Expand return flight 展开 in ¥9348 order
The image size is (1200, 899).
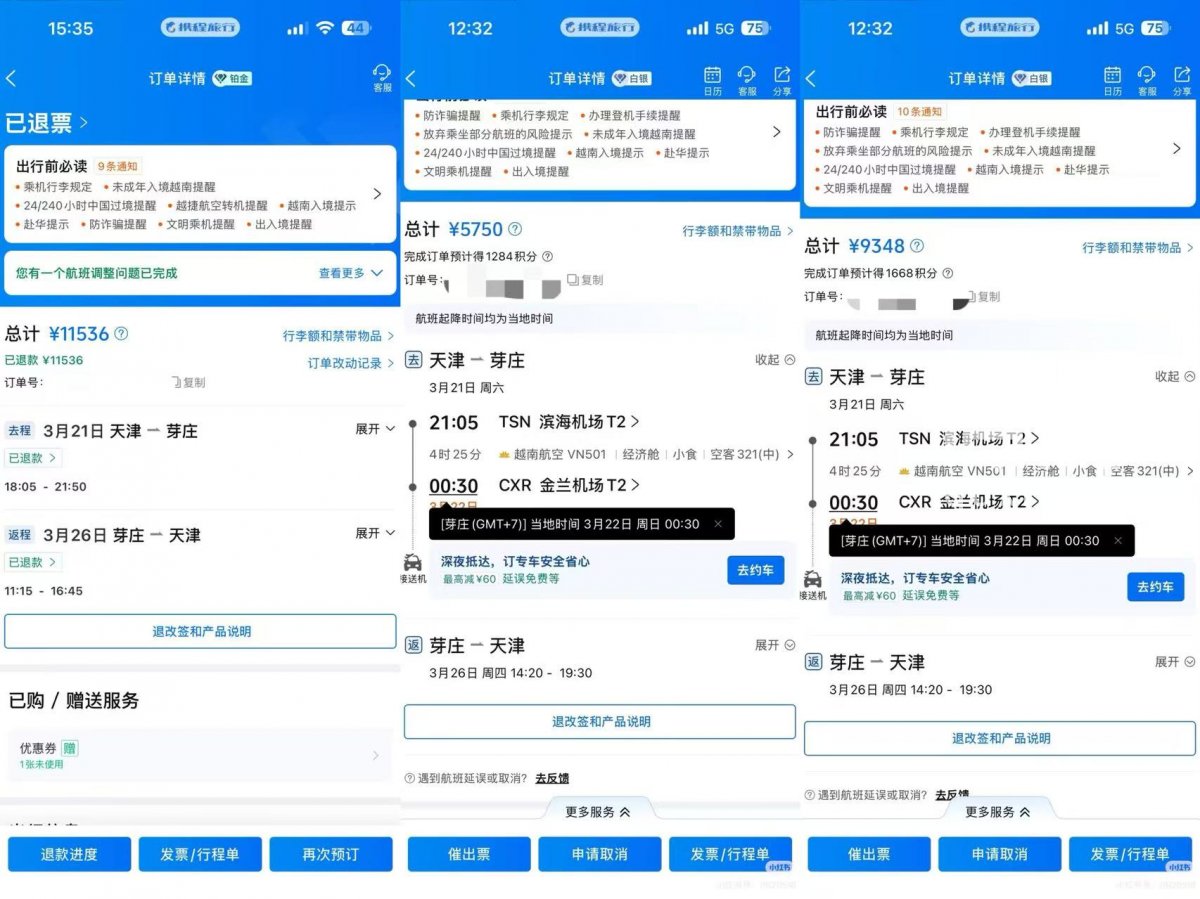pyautogui.click(x=1175, y=662)
